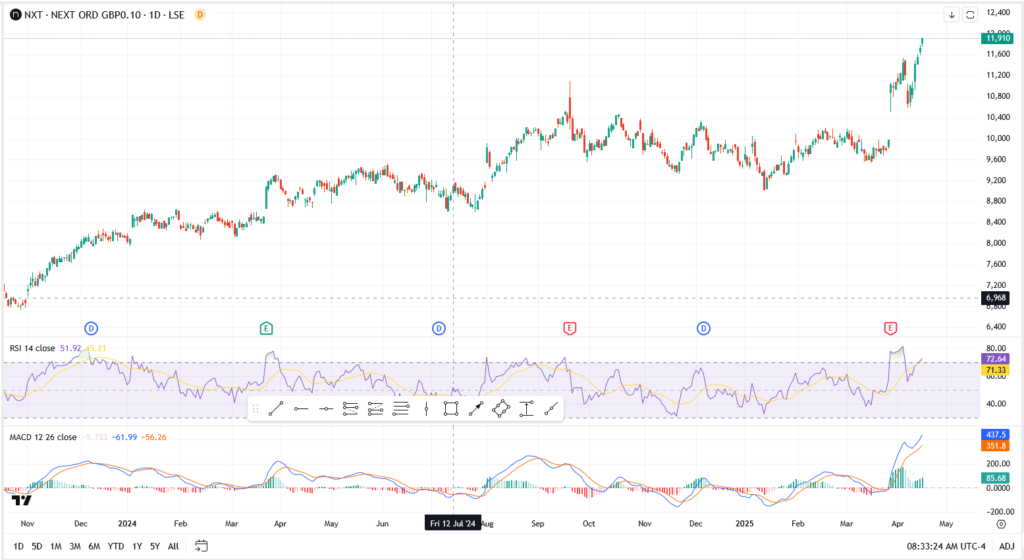
Task: Switch to the 1Y time range
Action: click(x=137, y=546)
